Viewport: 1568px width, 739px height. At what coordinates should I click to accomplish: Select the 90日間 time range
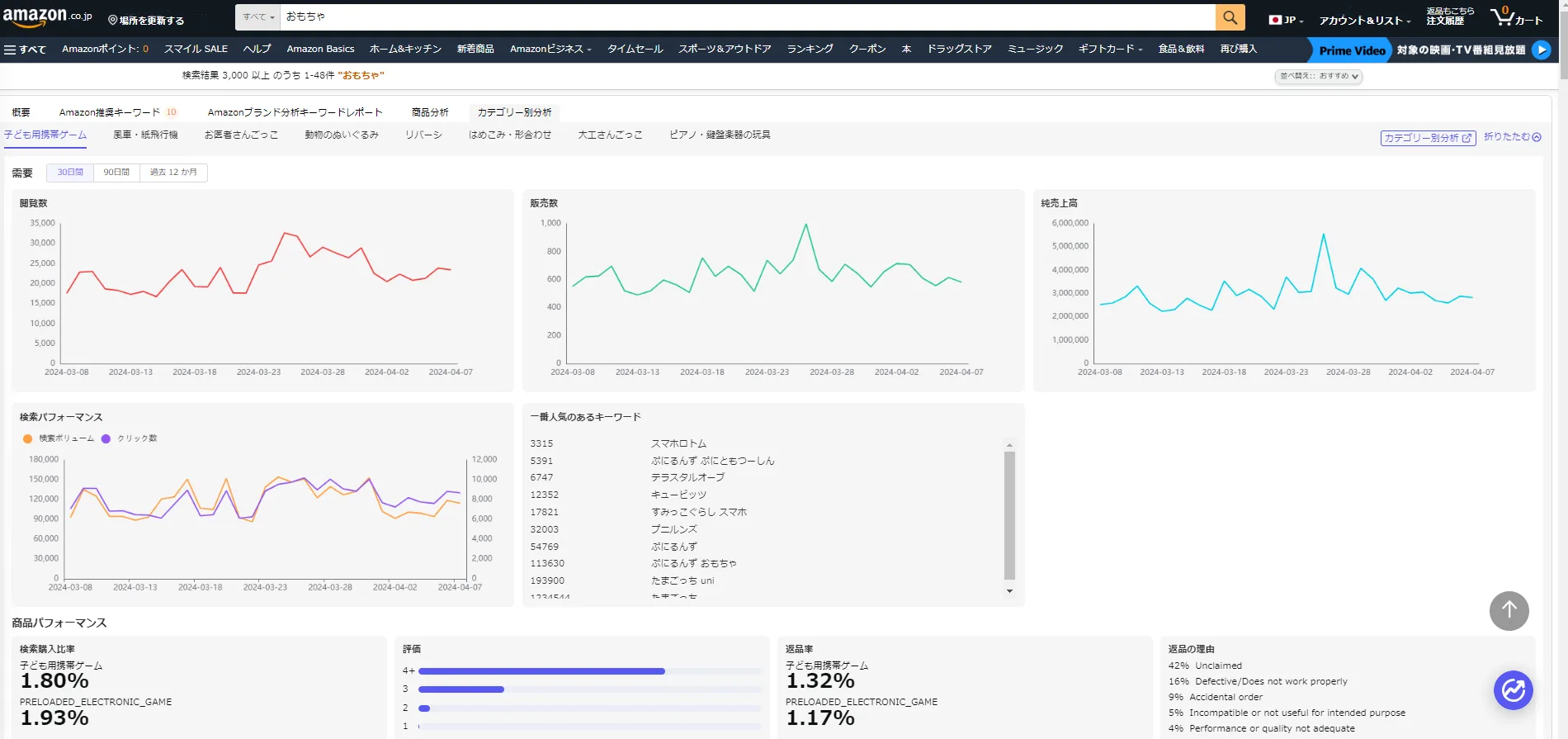(x=116, y=173)
